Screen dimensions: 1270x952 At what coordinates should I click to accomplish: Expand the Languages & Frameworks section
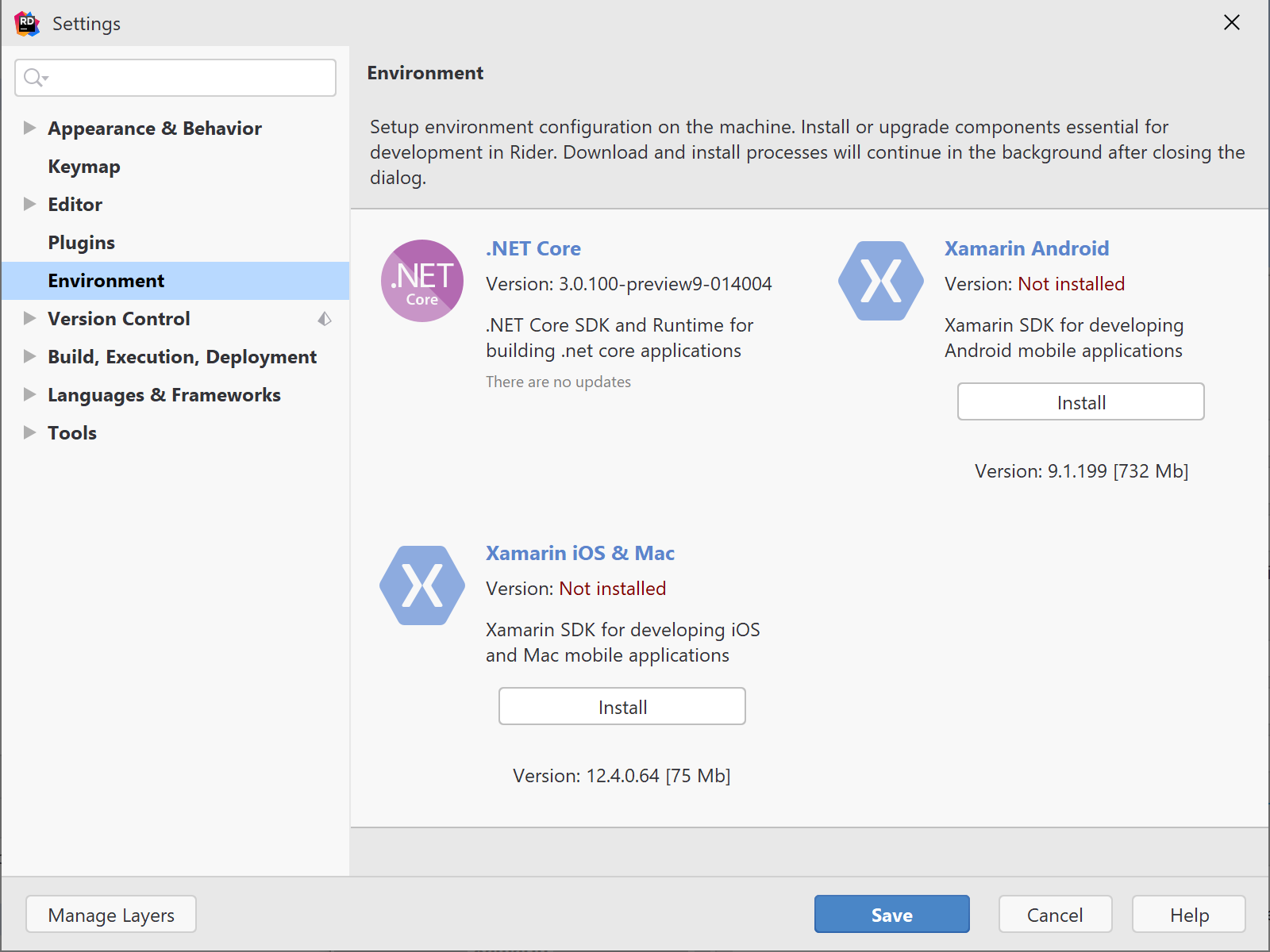click(x=29, y=394)
